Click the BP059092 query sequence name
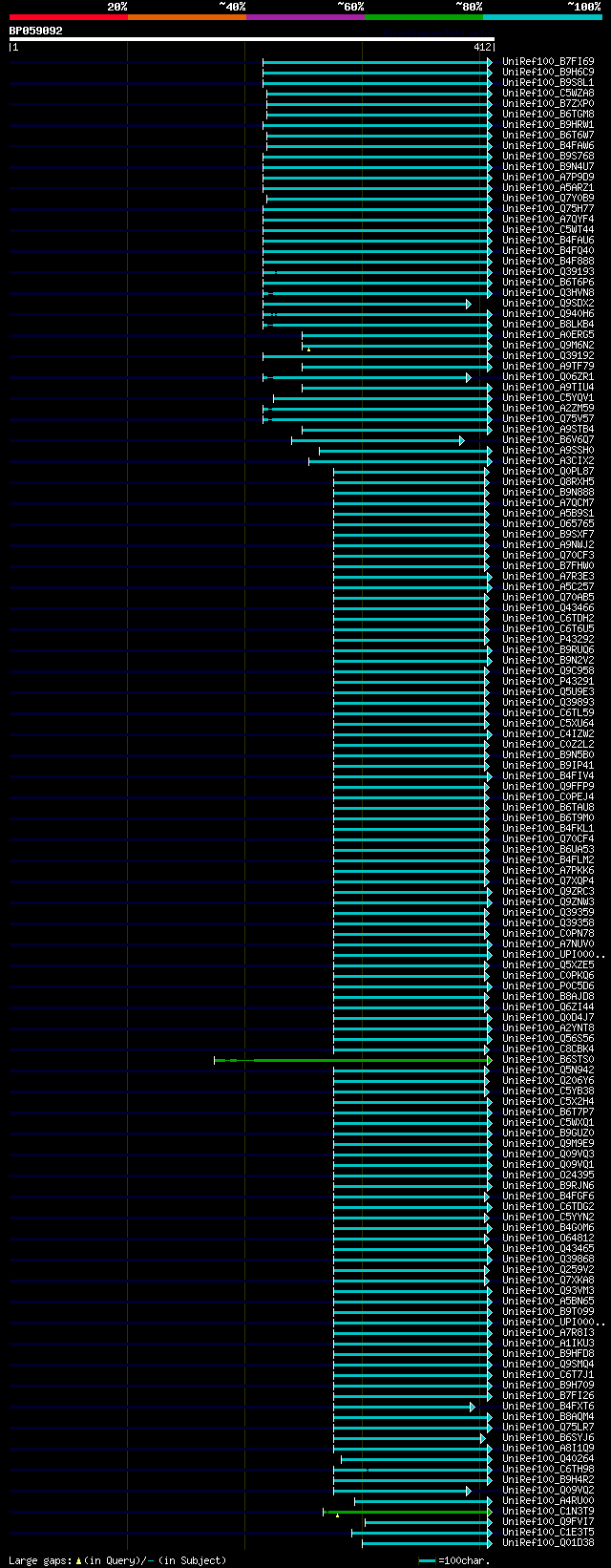 pyautogui.click(x=36, y=31)
